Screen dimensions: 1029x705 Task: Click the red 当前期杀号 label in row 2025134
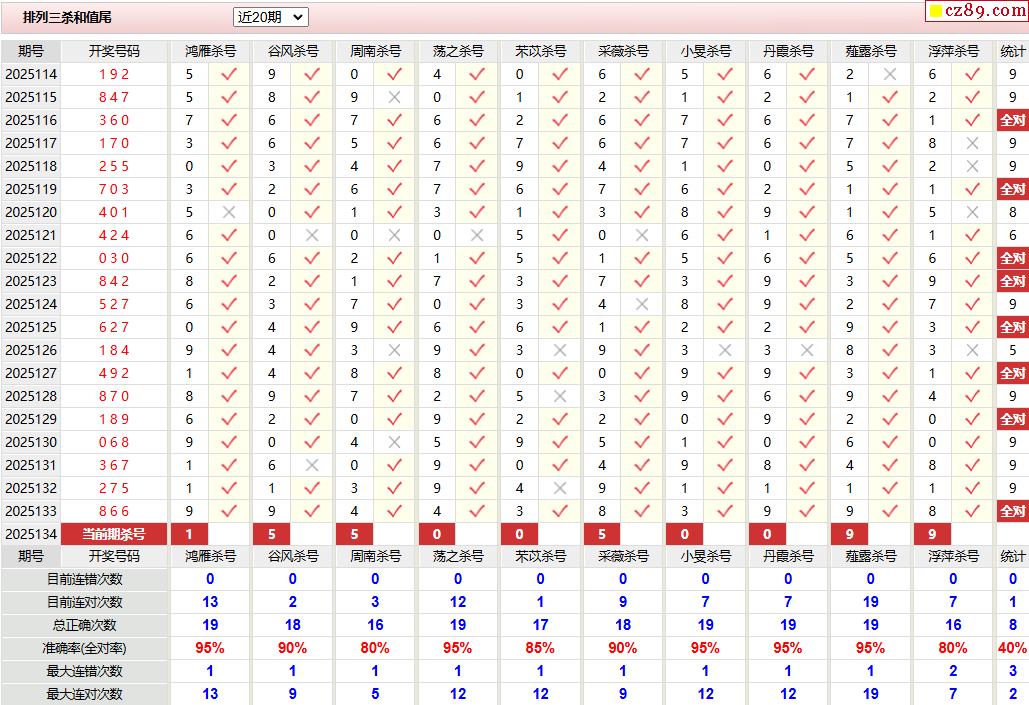tap(114, 534)
